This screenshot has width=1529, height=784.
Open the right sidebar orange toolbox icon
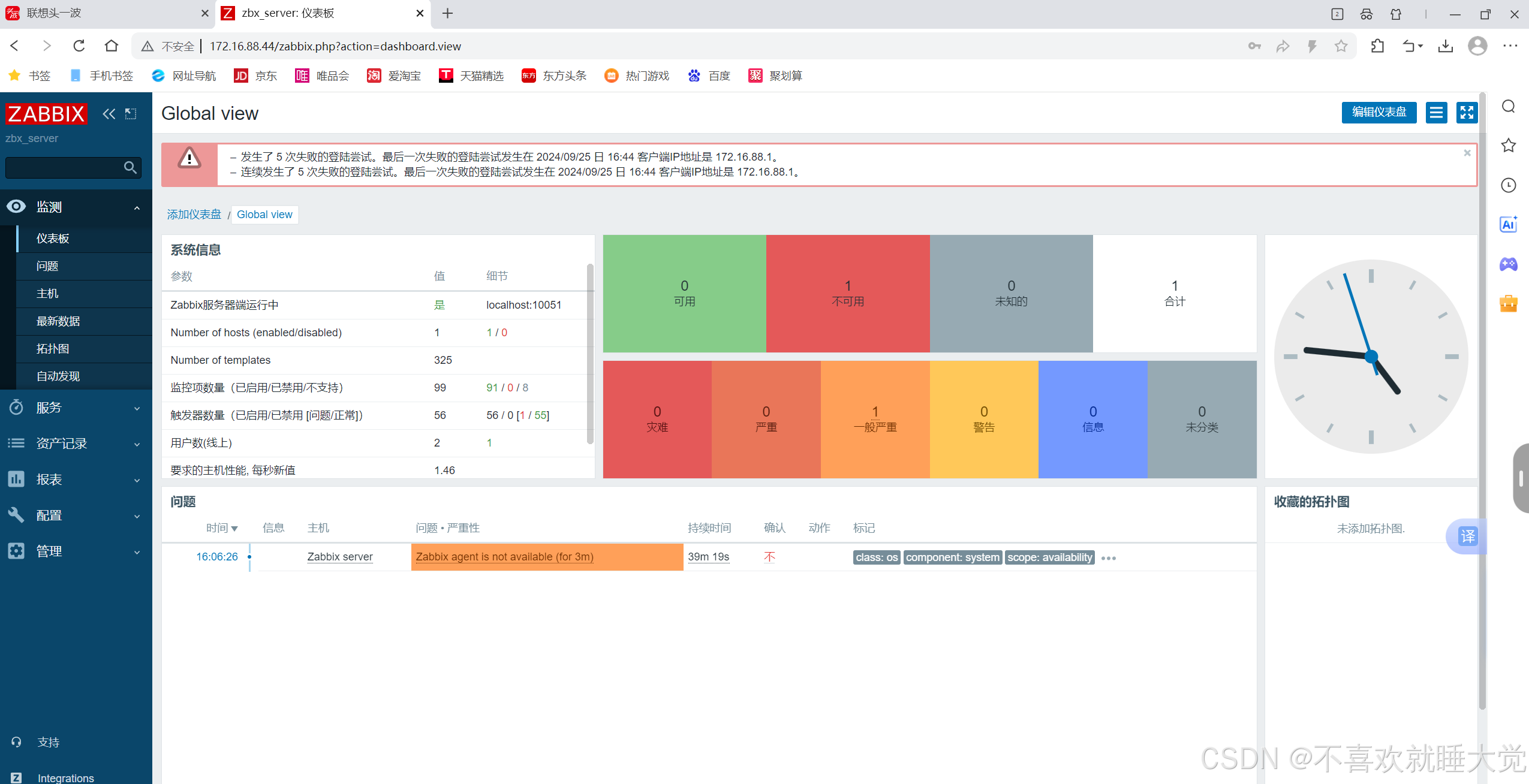click(1508, 303)
